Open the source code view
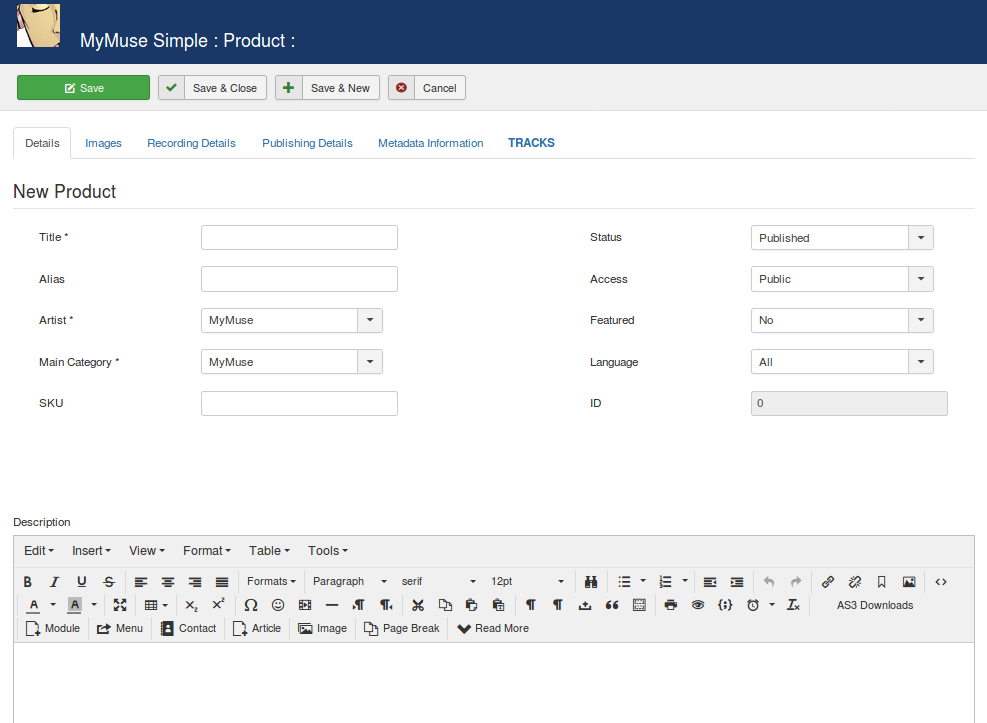This screenshot has height=723, width=987. [940, 581]
